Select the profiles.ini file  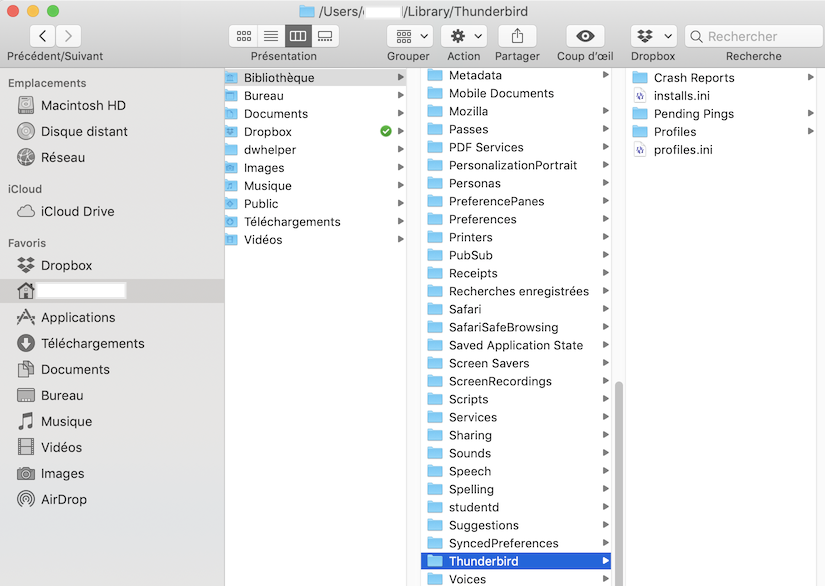[x=722, y=150]
